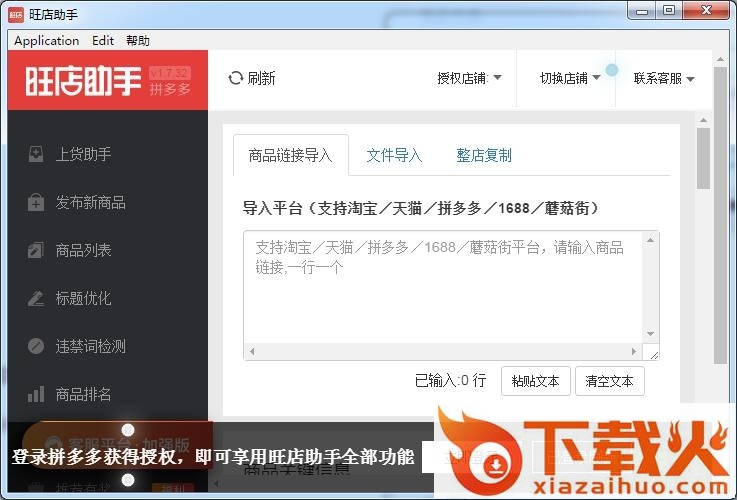
Task: Open the Edit menu
Action: click(x=103, y=41)
